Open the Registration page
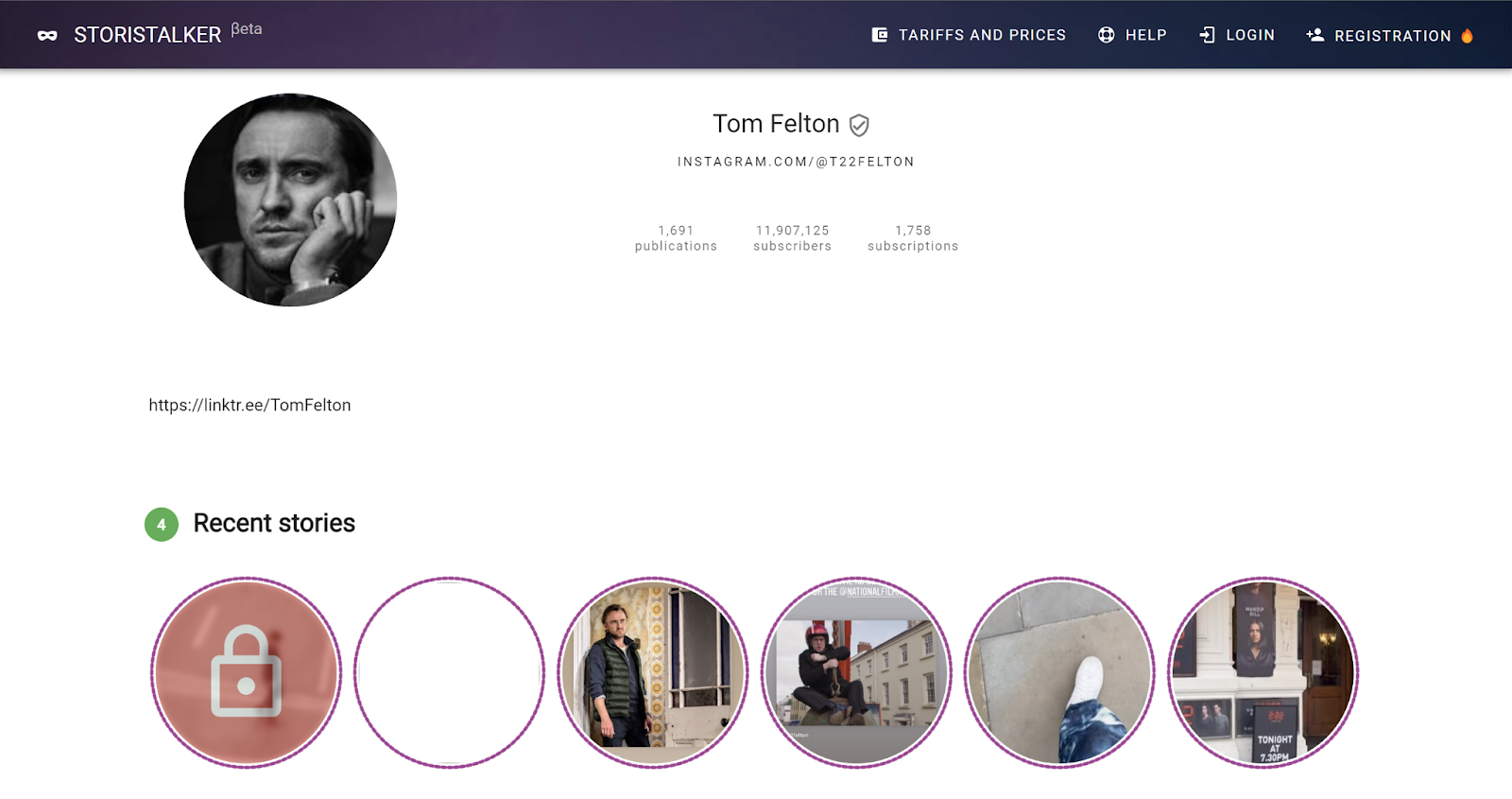Screen dimensions: 1512x799 click(x=1390, y=35)
